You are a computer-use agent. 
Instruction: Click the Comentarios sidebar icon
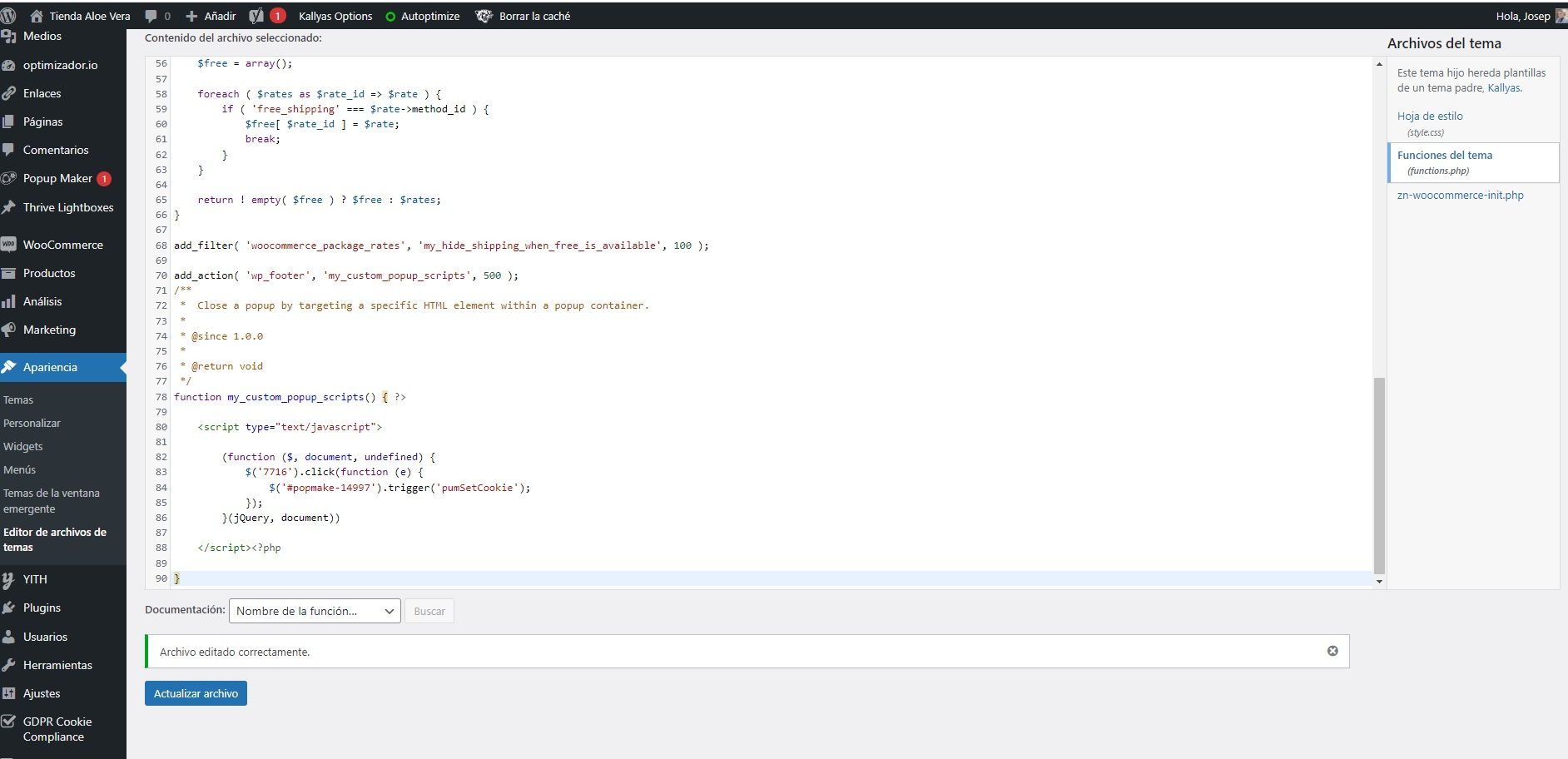(x=8, y=150)
